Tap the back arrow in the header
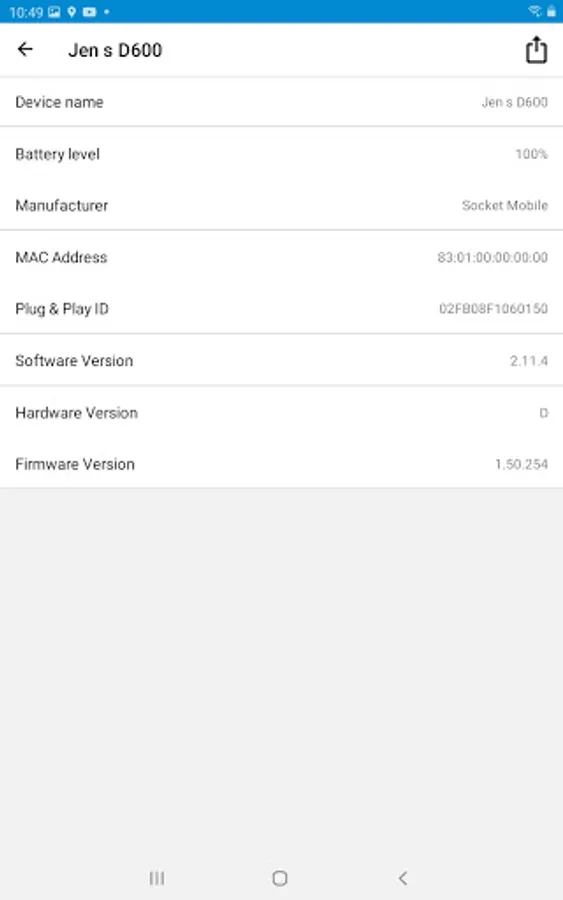Viewport: 563px width, 900px height. coord(25,49)
